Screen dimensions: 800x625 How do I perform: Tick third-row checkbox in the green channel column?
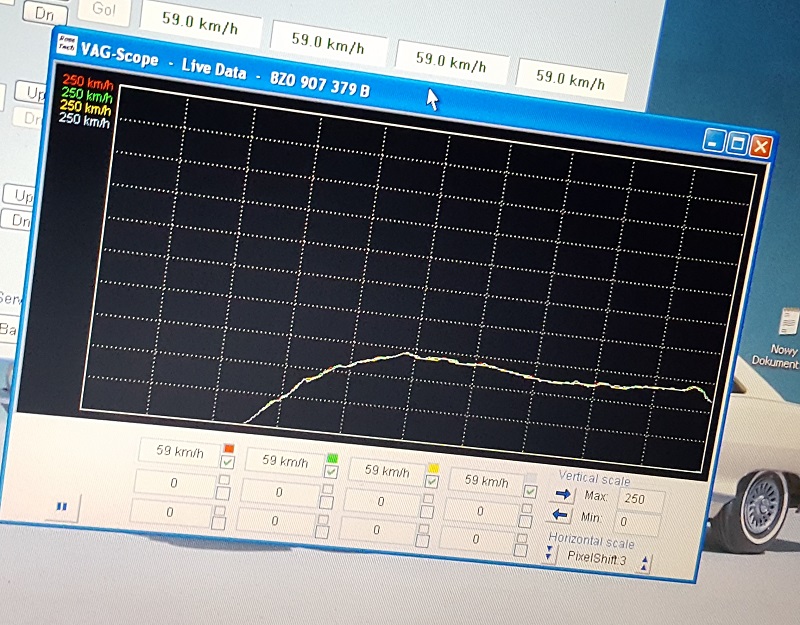pos(321,532)
